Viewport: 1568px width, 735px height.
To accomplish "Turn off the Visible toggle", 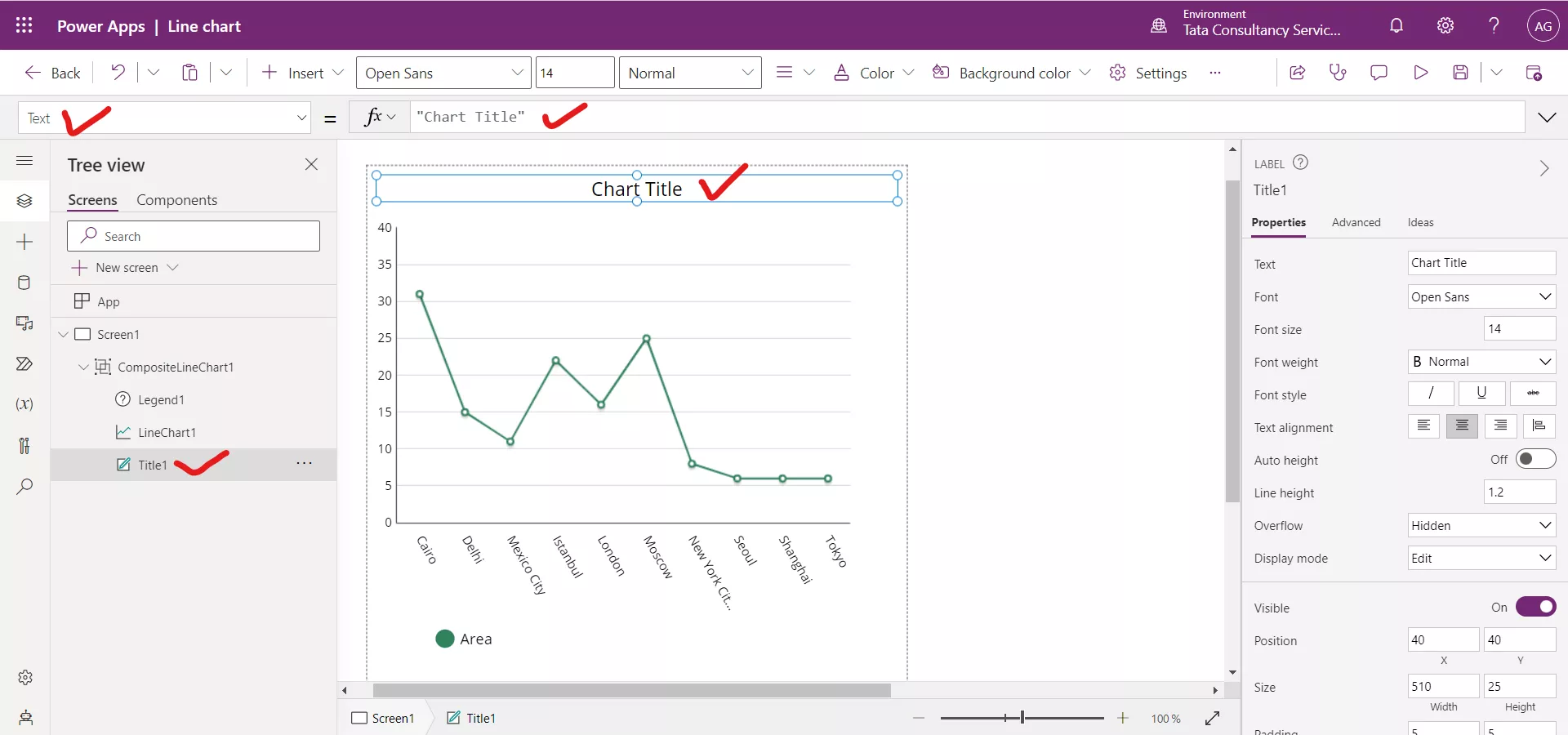I will (1536, 607).
